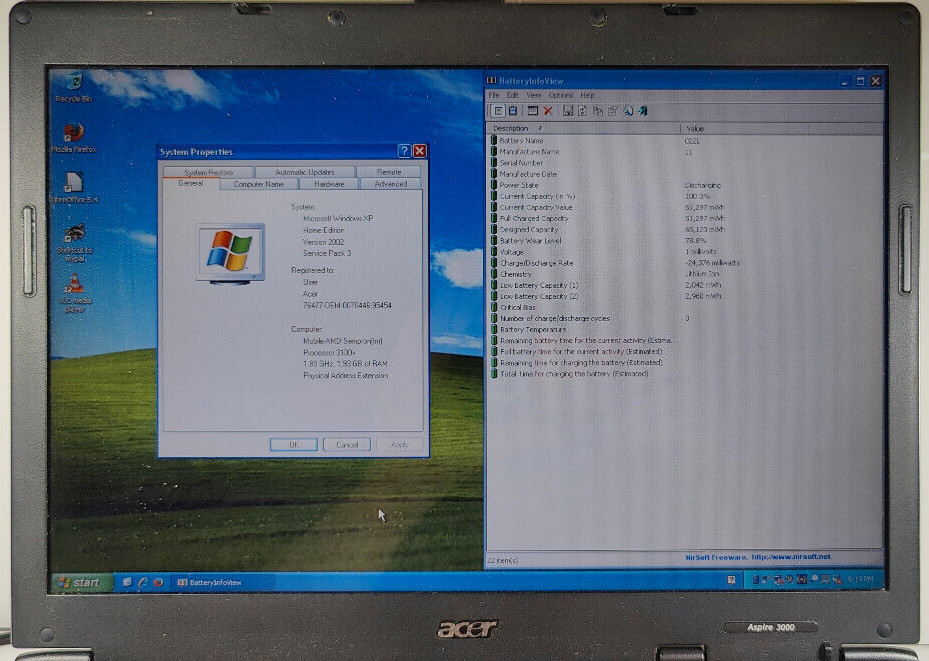Switch to the Remote tab
Image resolution: width=929 pixels, height=661 pixels.
(389, 172)
